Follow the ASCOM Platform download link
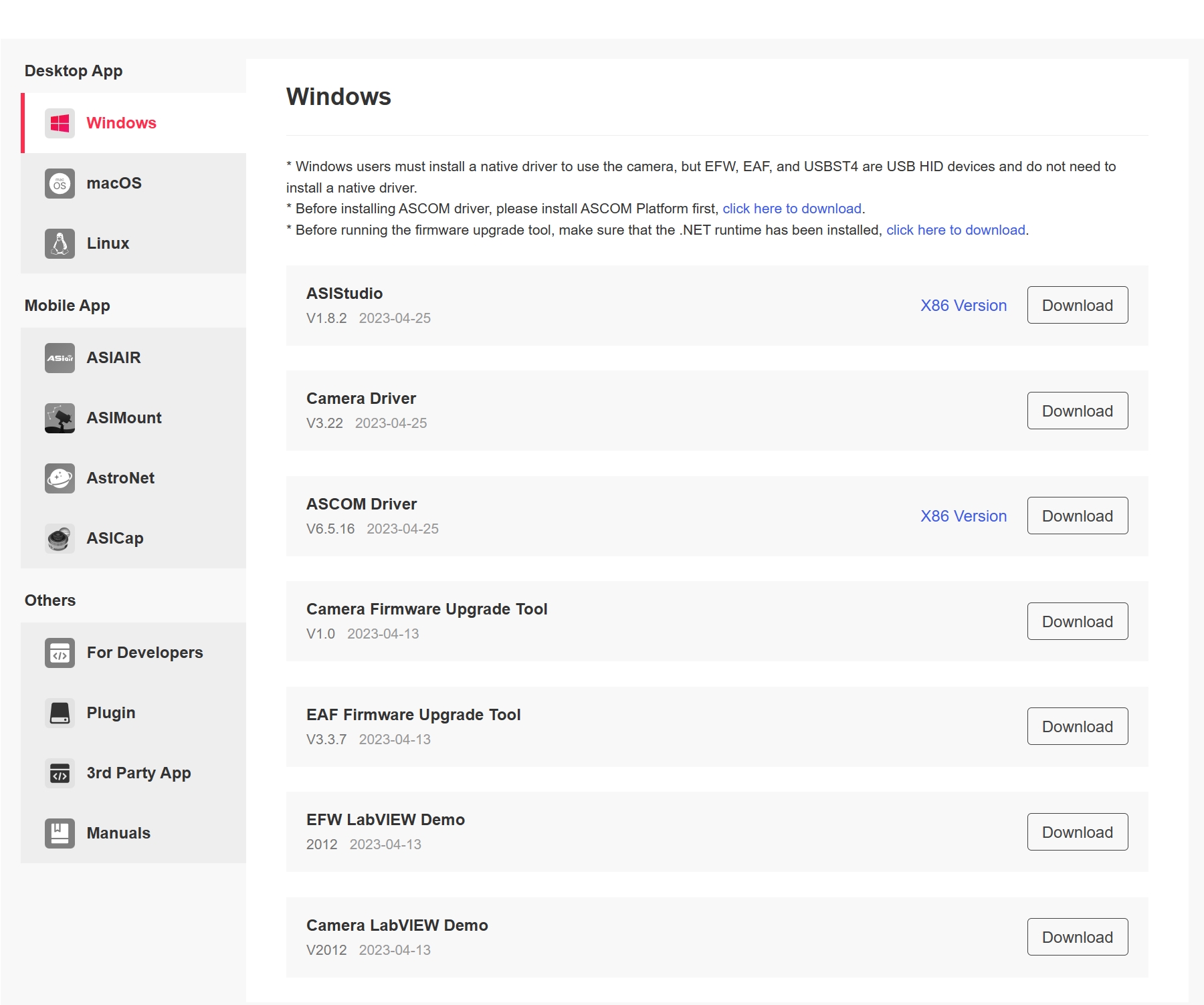The height and width of the screenshot is (1005, 1204). tap(791, 209)
